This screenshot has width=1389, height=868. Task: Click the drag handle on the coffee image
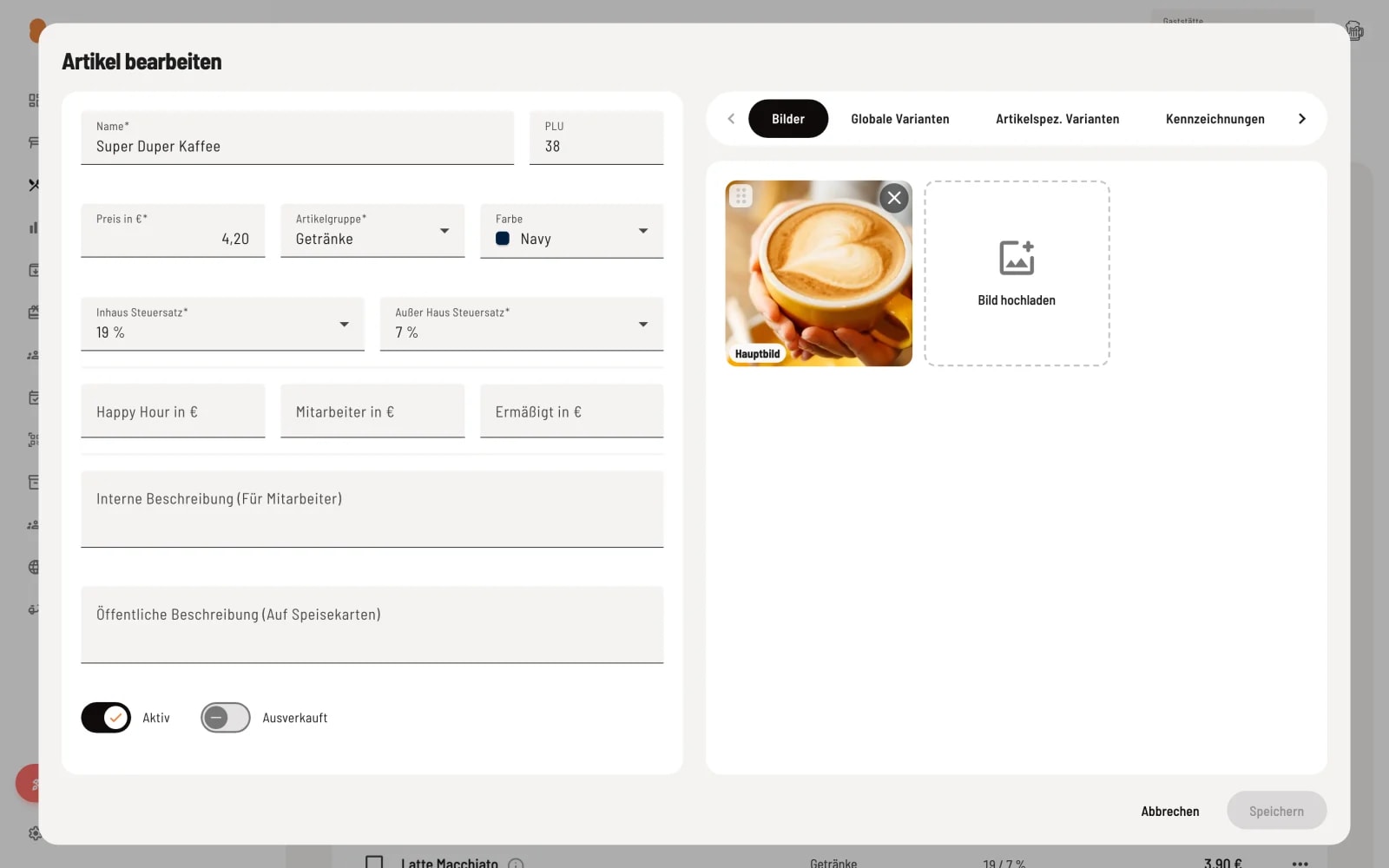pyautogui.click(x=741, y=196)
